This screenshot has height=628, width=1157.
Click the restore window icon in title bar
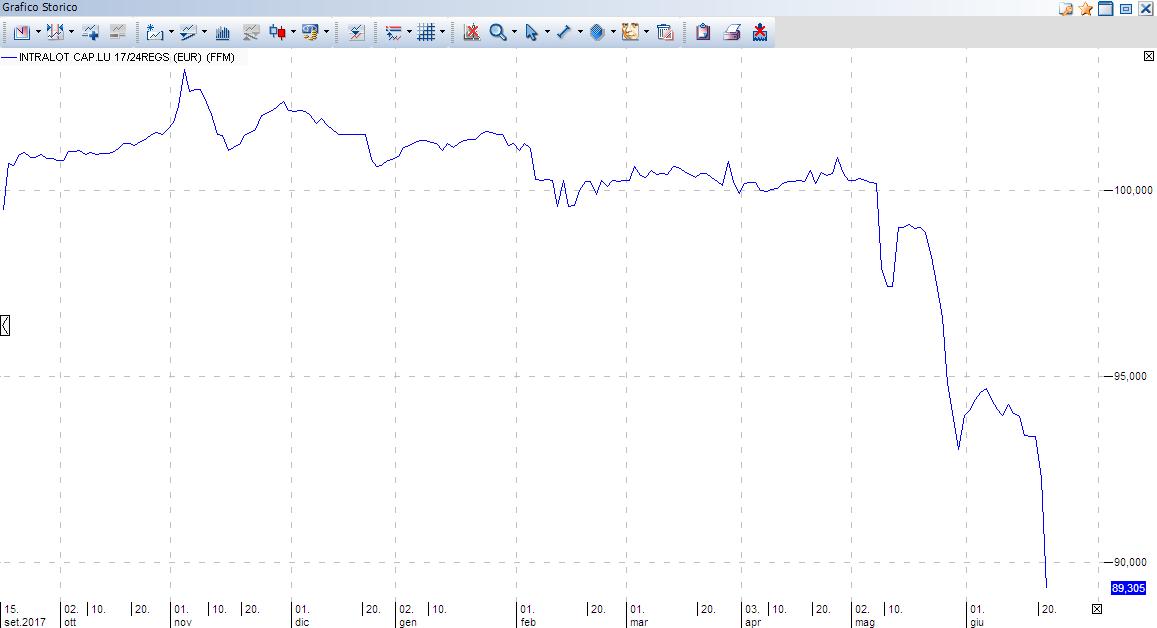[x=1126, y=9]
